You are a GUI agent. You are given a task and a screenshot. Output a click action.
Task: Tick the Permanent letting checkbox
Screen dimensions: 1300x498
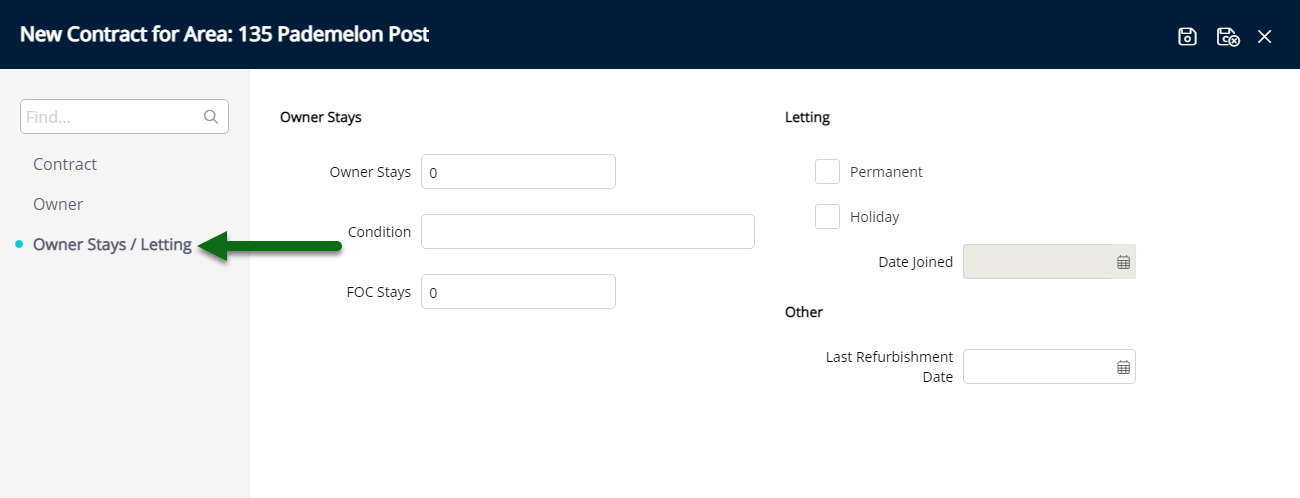827,172
